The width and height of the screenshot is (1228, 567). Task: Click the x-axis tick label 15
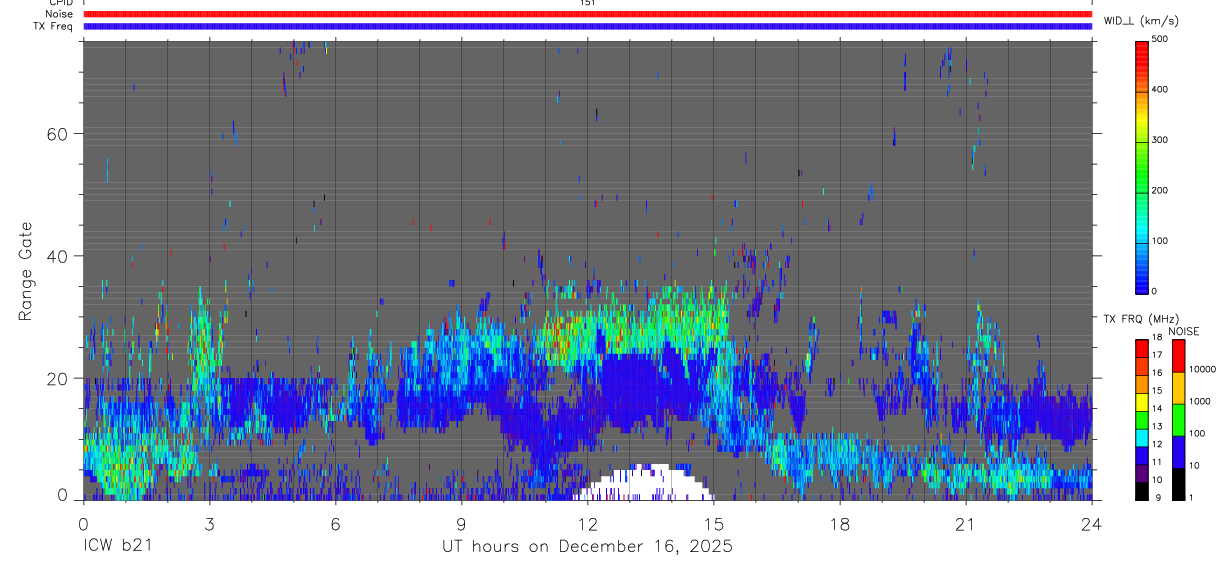(714, 523)
